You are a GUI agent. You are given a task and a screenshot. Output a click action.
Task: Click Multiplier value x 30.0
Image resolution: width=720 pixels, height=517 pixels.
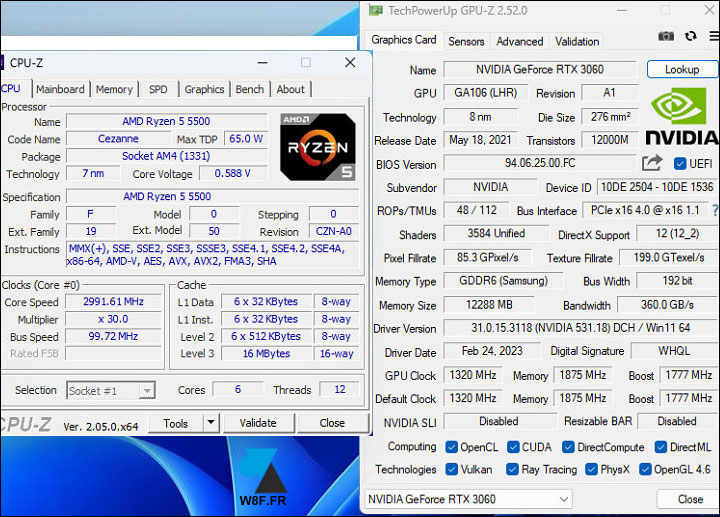[x=113, y=319]
